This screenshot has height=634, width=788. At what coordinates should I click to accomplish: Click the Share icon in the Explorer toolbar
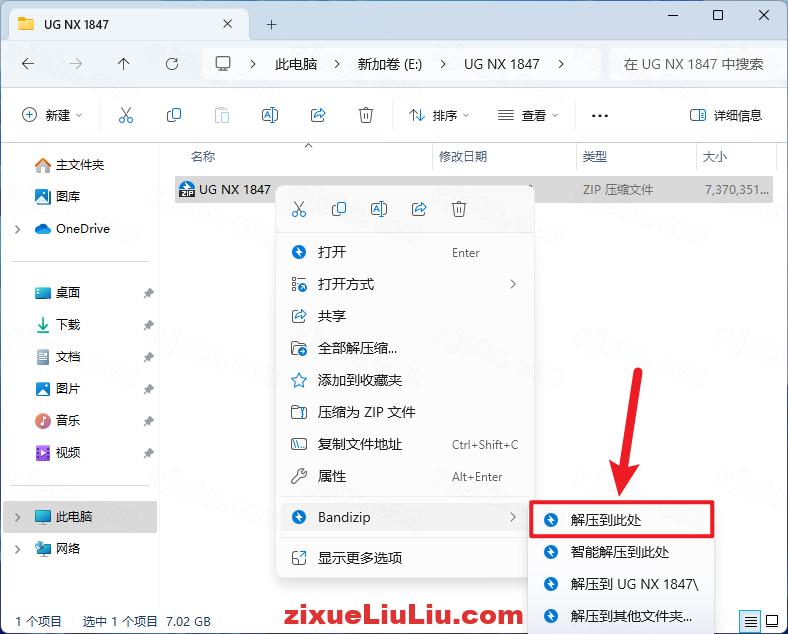coord(318,116)
